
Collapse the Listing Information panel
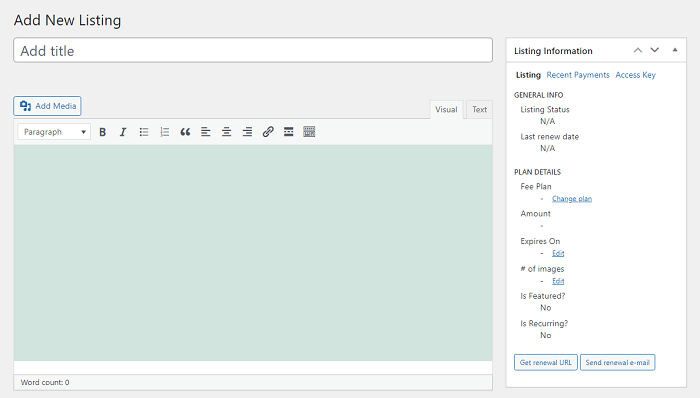[675, 50]
